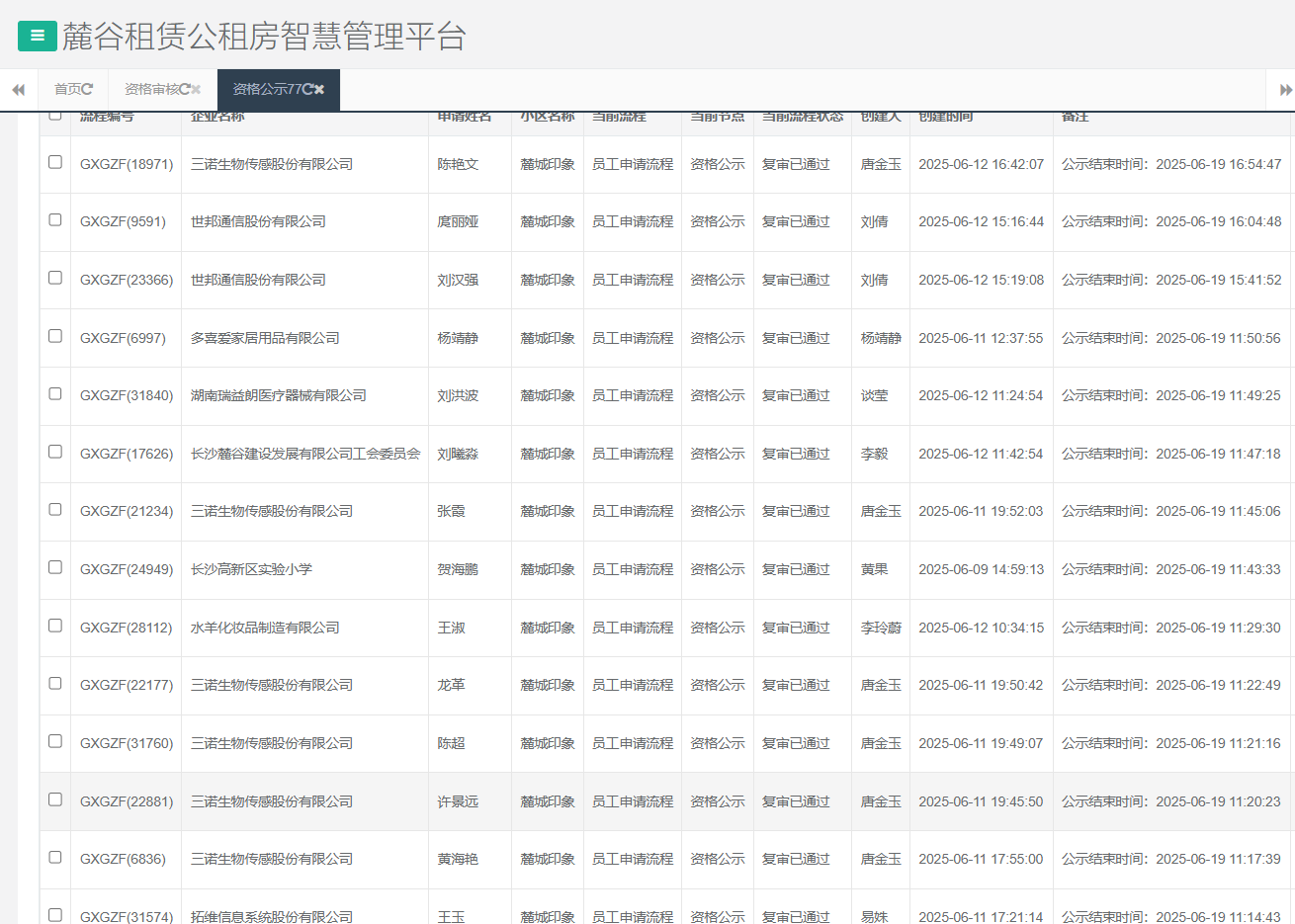Close the 资格审核 tab with its X

pyautogui.click(x=196, y=89)
